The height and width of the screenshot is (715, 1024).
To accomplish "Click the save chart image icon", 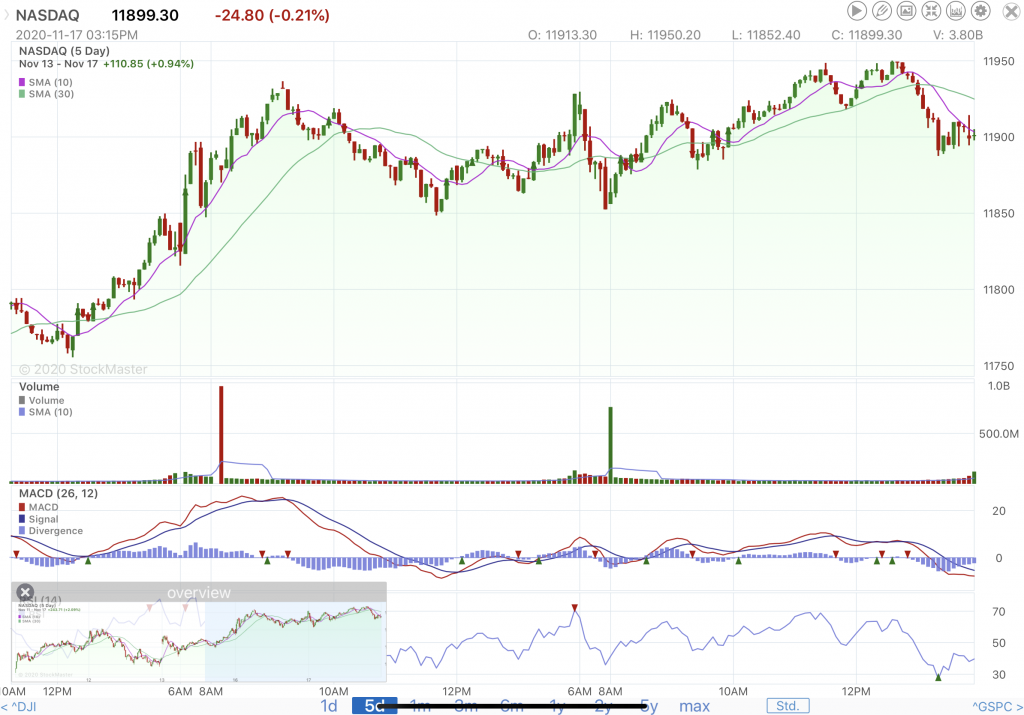I will point(907,11).
